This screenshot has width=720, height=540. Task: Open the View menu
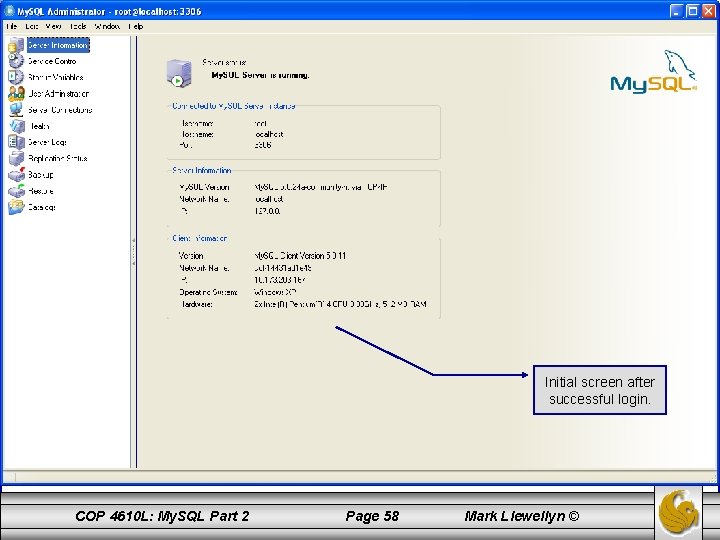[x=53, y=27]
